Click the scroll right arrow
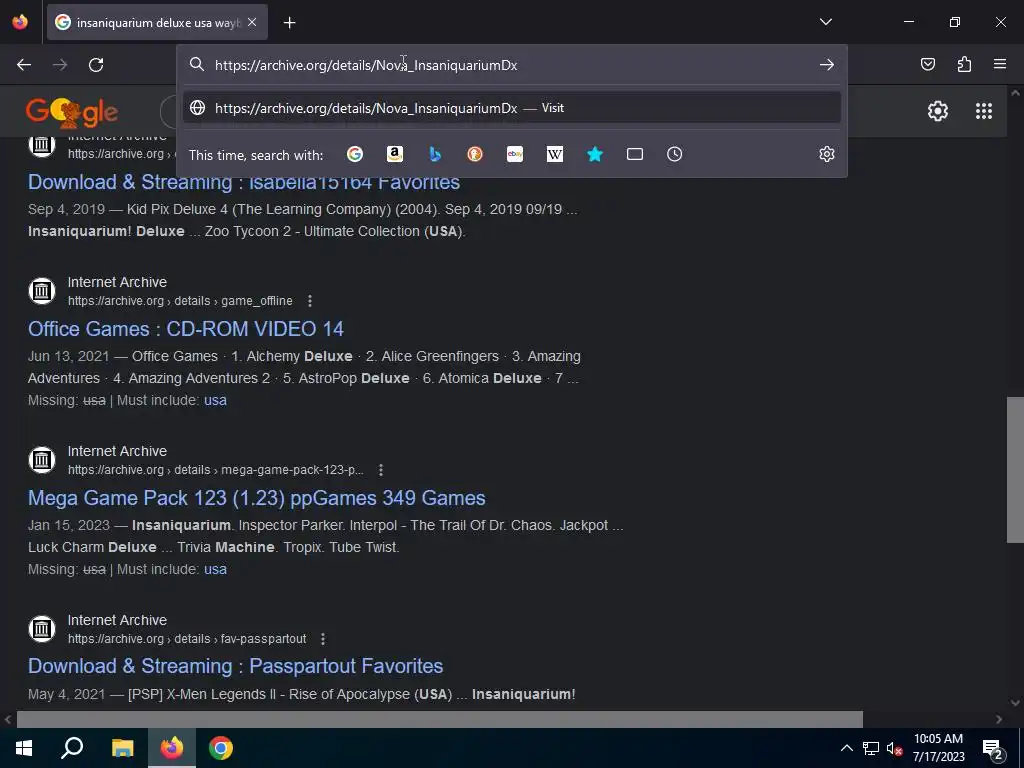1024x768 pixels. click(999, 720)
